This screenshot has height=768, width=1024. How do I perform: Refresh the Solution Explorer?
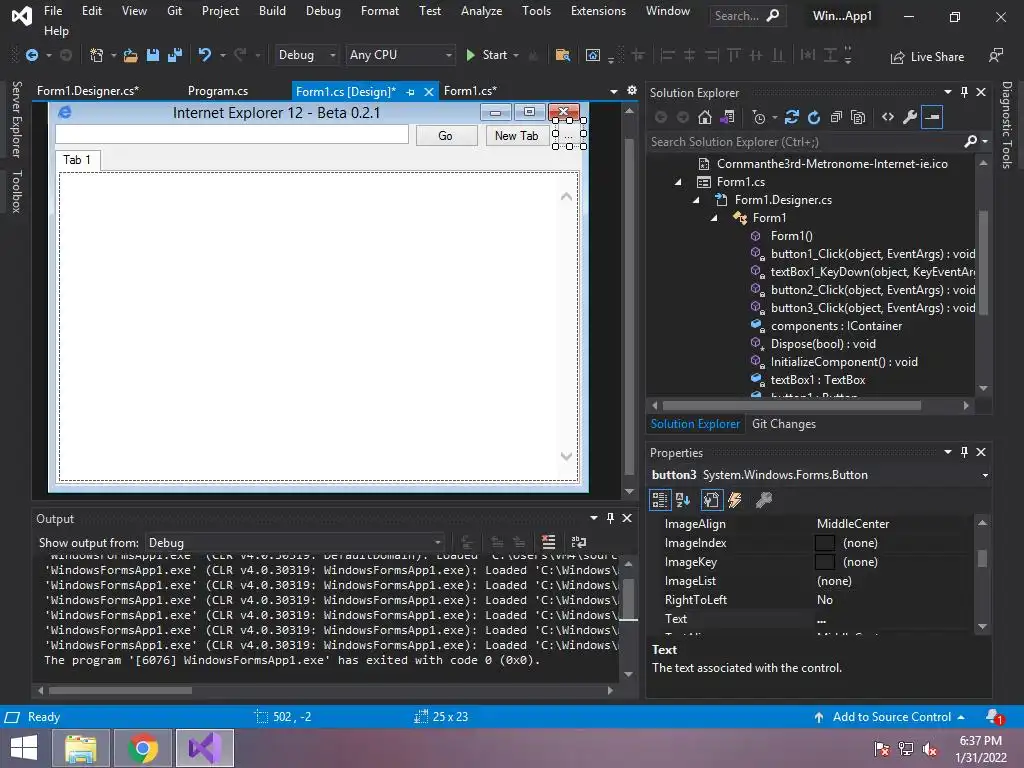[x=814, y=117]
